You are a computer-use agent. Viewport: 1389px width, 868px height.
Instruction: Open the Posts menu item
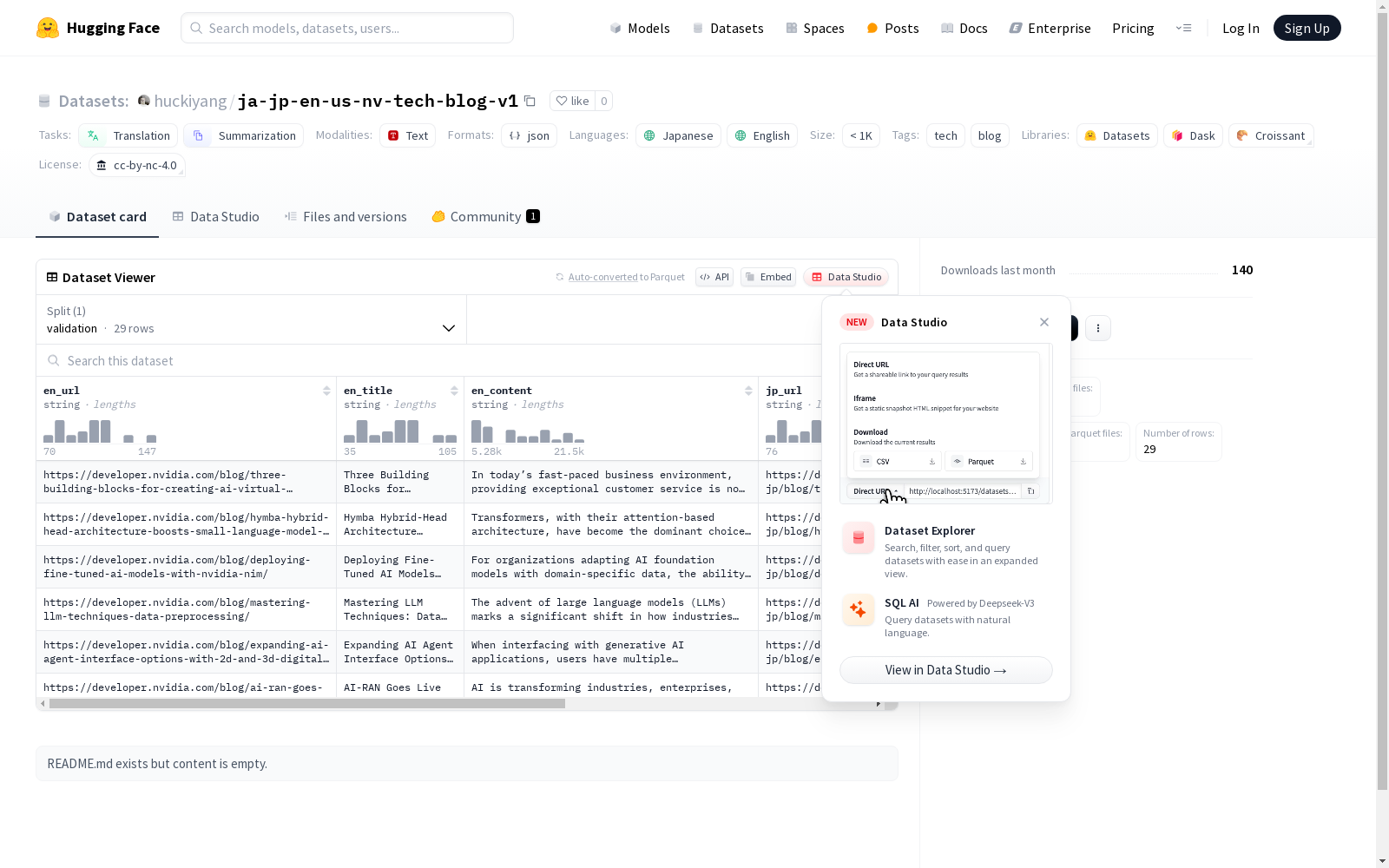click(892, 28)
